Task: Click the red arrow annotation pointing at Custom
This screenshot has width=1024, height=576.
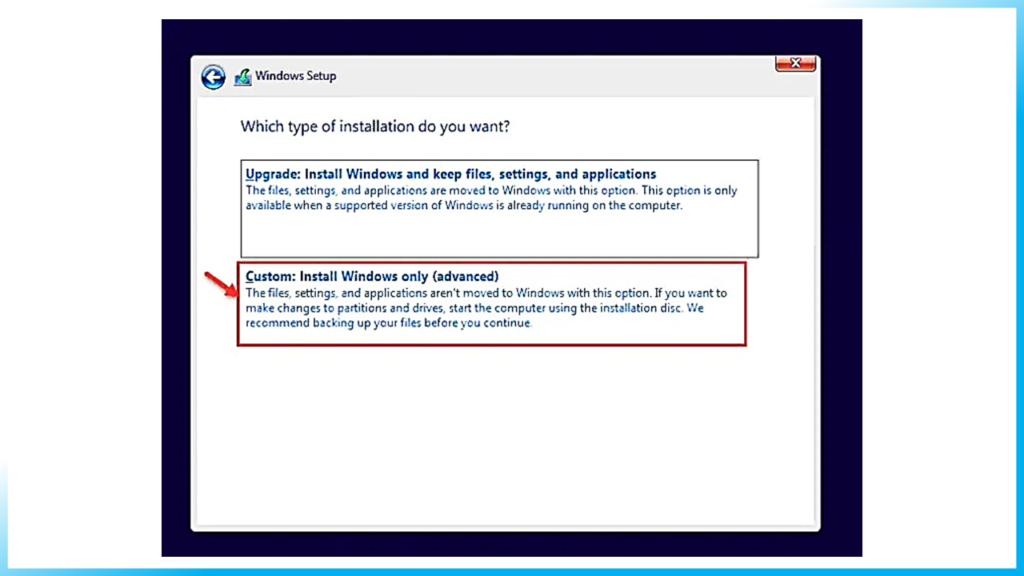Action: click(222, 281)
